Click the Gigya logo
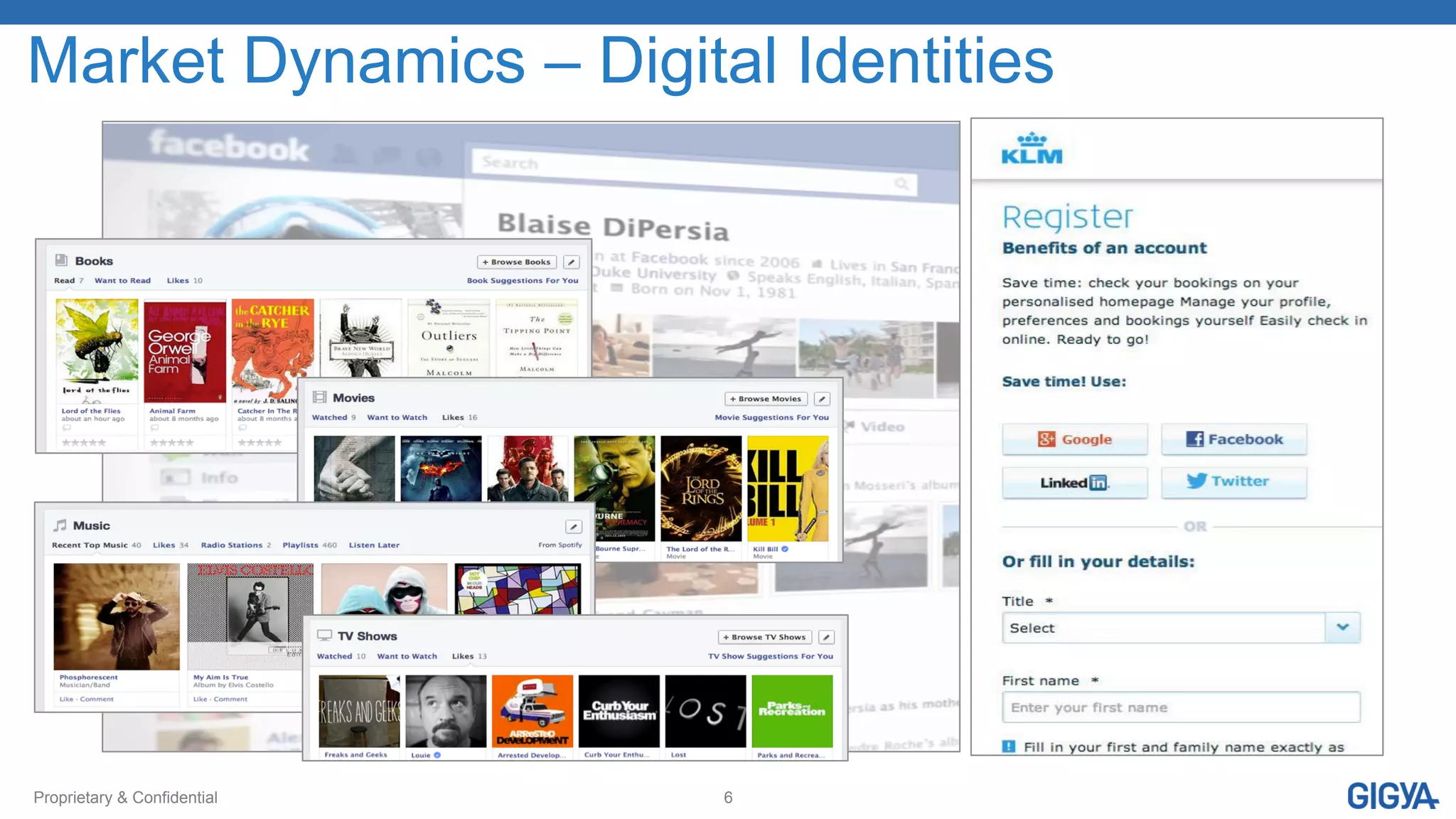This screenshot has width=1456, height=819. 1392,796
